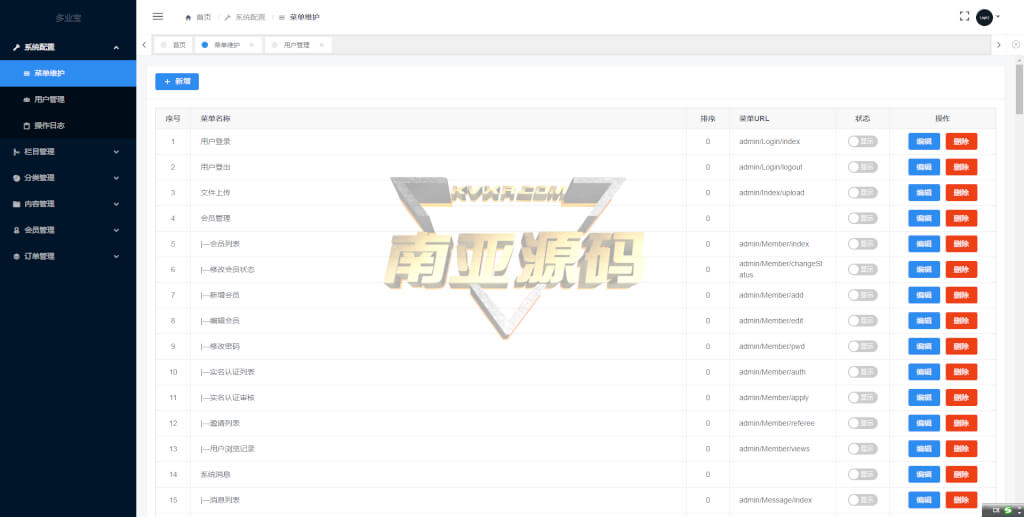The width and height of the screenshot is (1024, 517).
Task: Switch to the 用户管理 tab
Action: [x=298, y=45]
